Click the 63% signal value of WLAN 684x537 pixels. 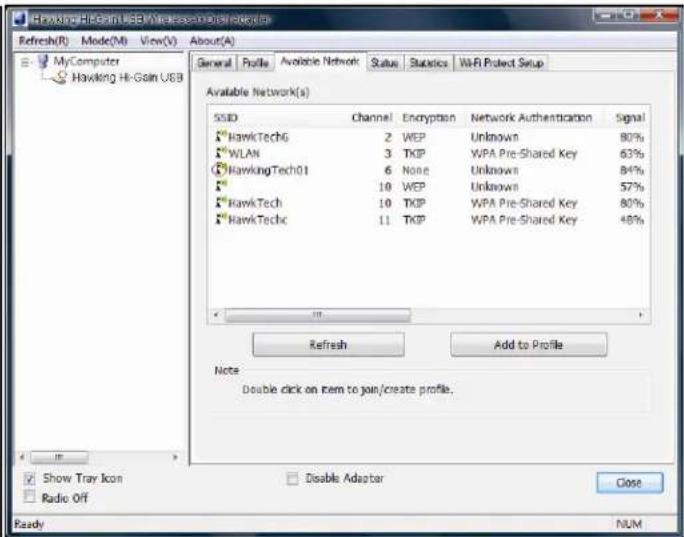(632, 154)
